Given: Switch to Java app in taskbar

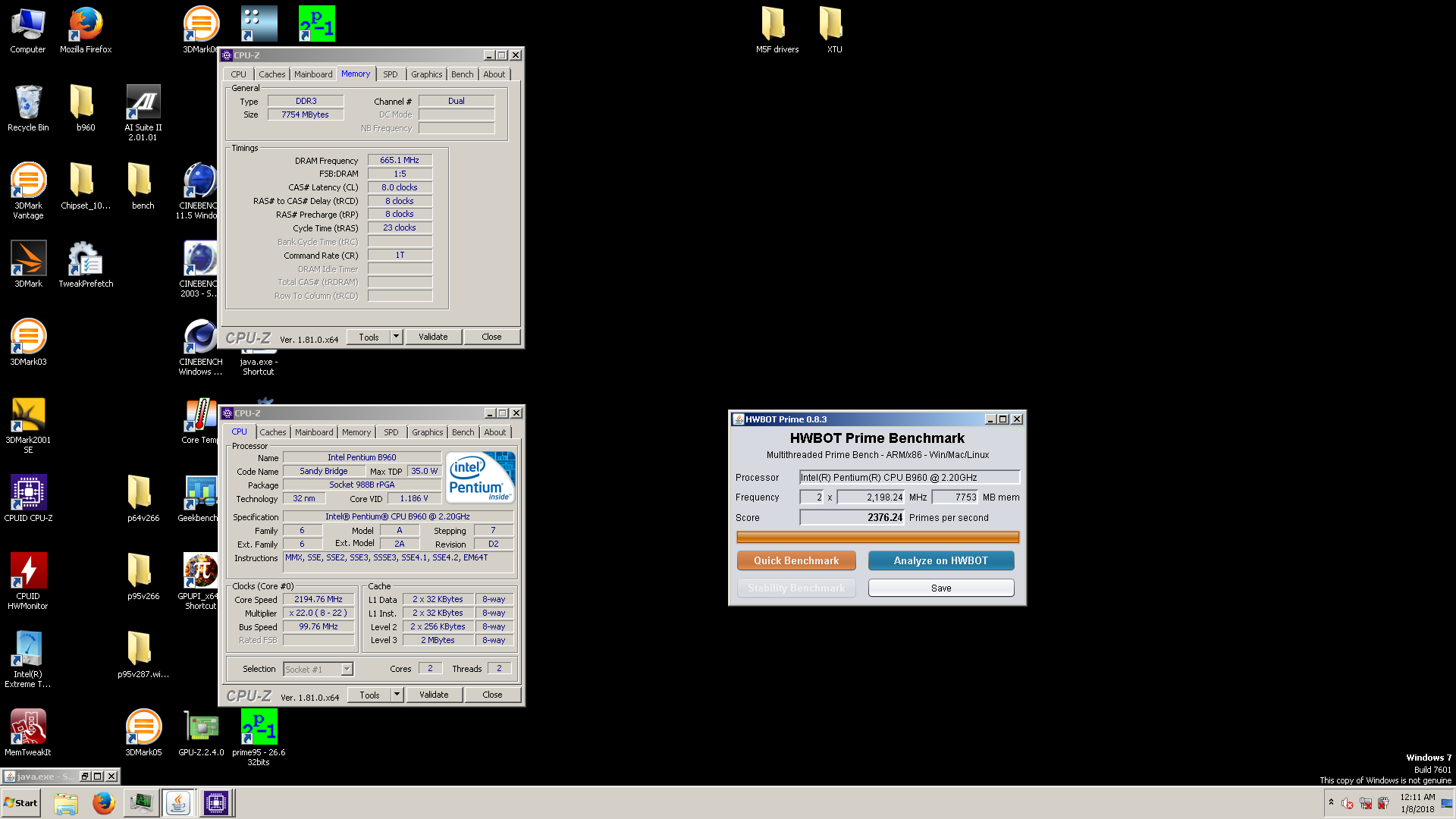Looking at the screenshot, I should tap(178, 803).
